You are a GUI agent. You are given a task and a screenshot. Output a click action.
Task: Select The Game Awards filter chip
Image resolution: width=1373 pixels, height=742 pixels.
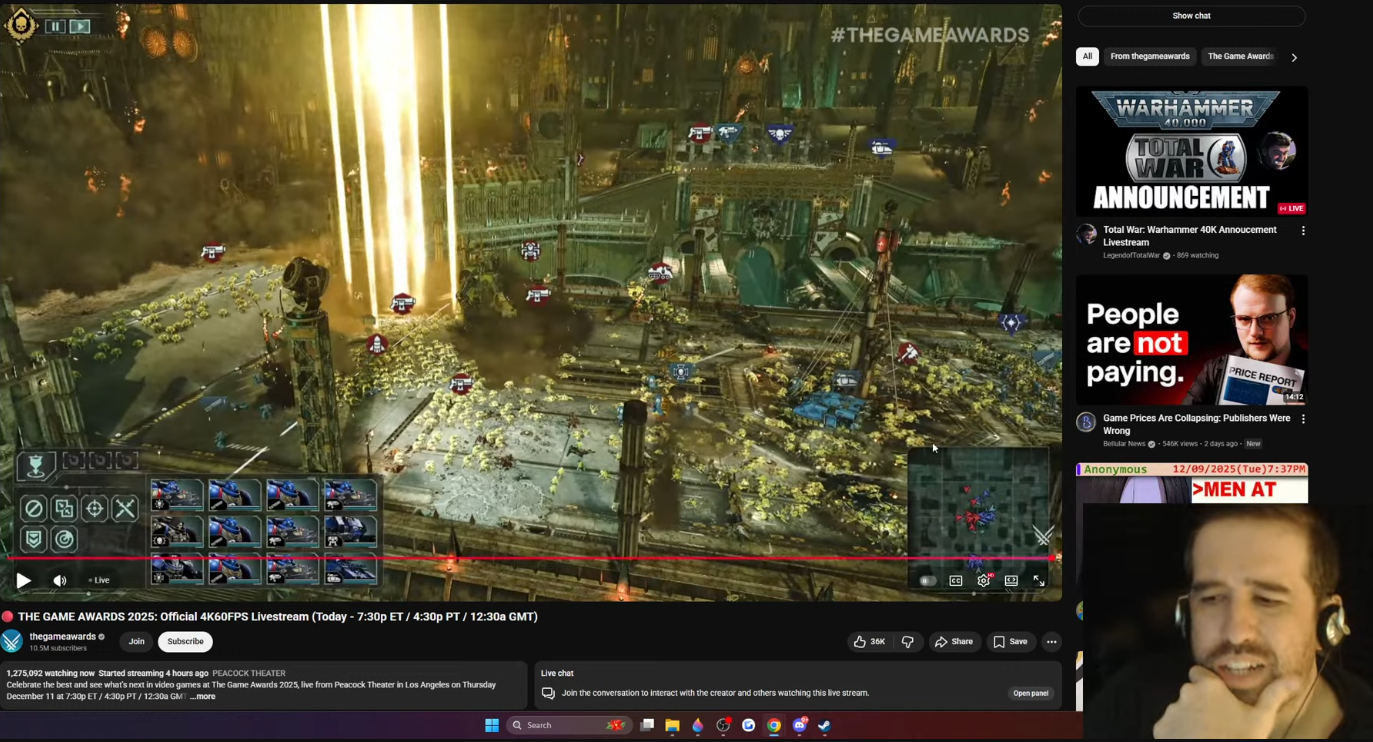1240,57
